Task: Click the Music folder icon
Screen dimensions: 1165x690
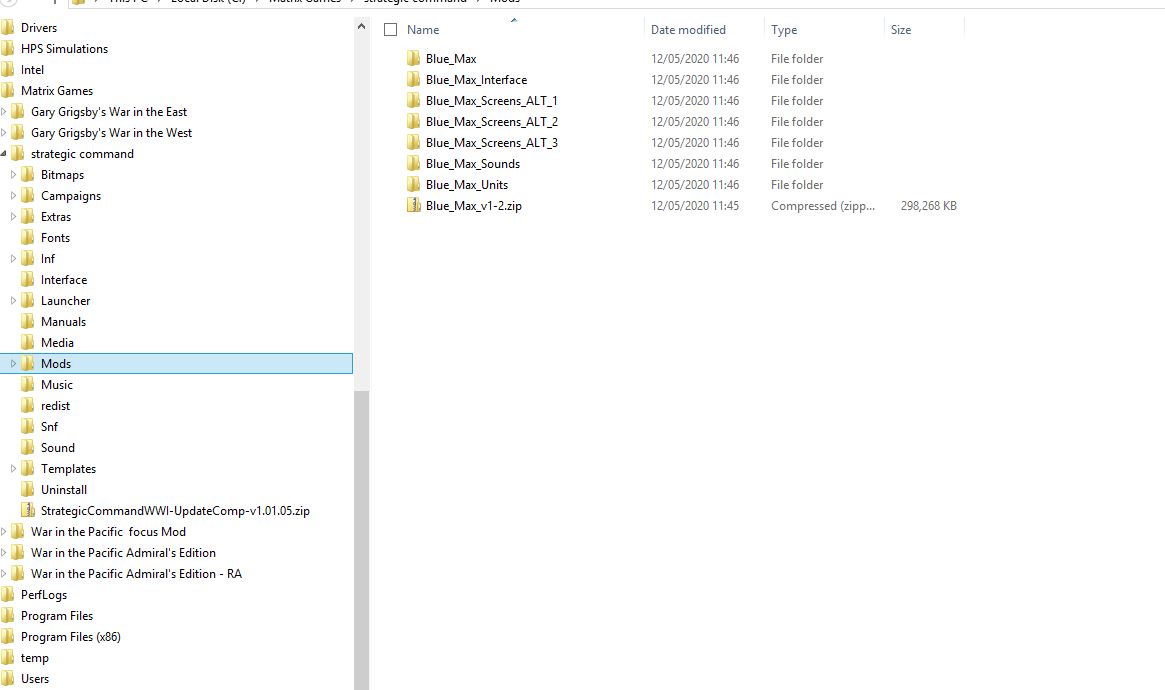Action: coord(27,385)
